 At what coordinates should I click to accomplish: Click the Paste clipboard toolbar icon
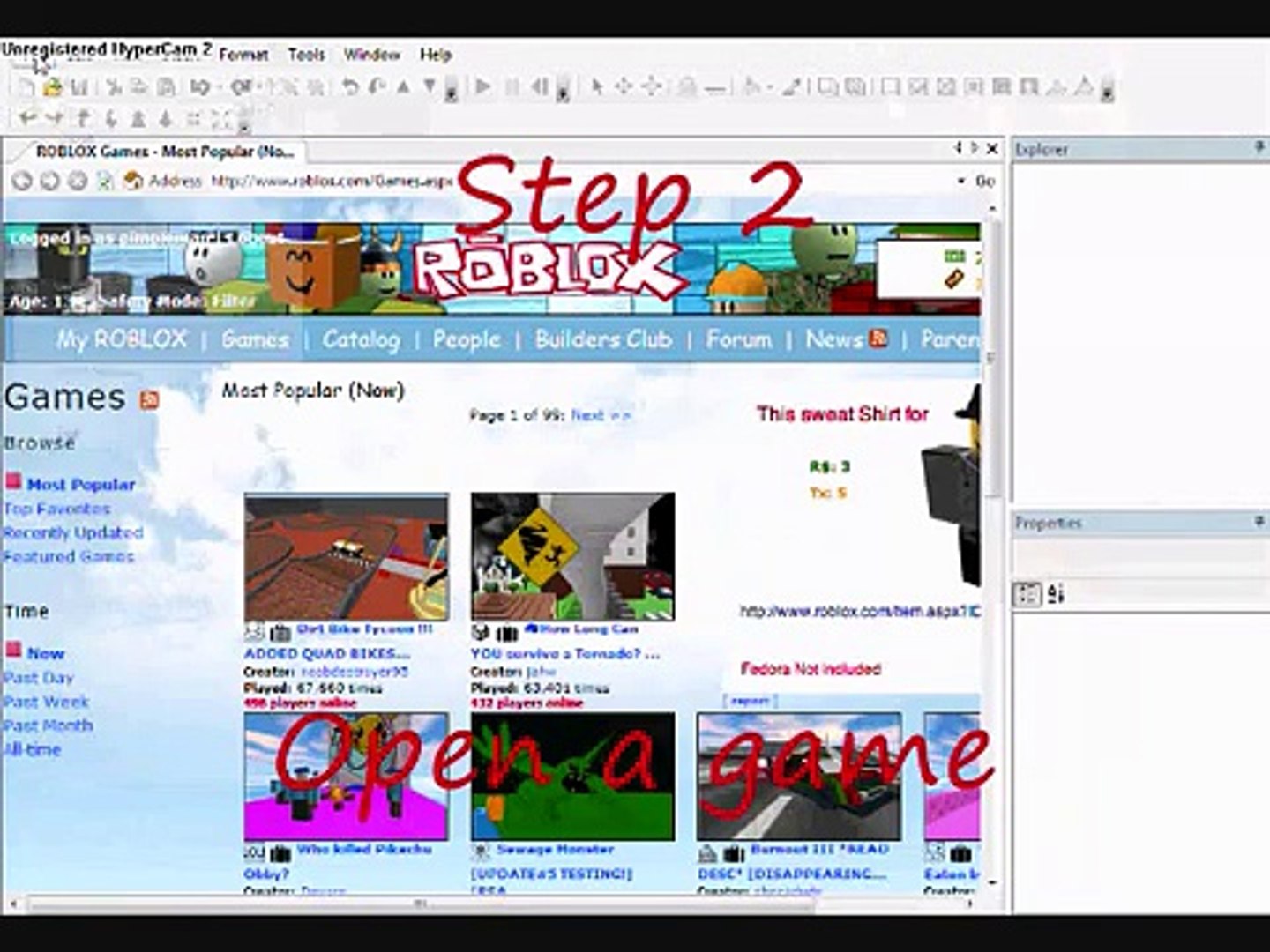tap(166, 87)
